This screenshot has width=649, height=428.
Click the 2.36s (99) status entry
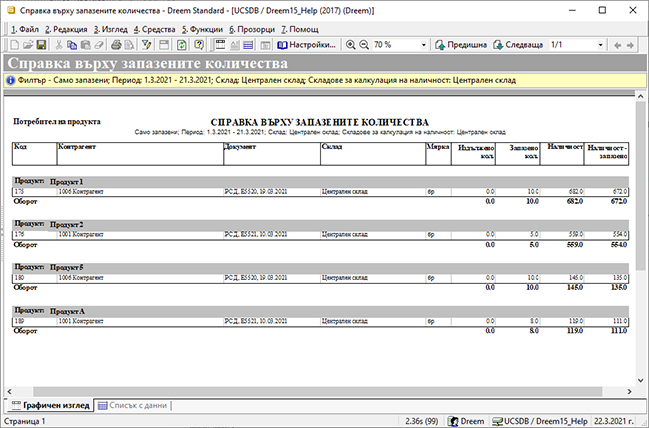pos(421,421)
